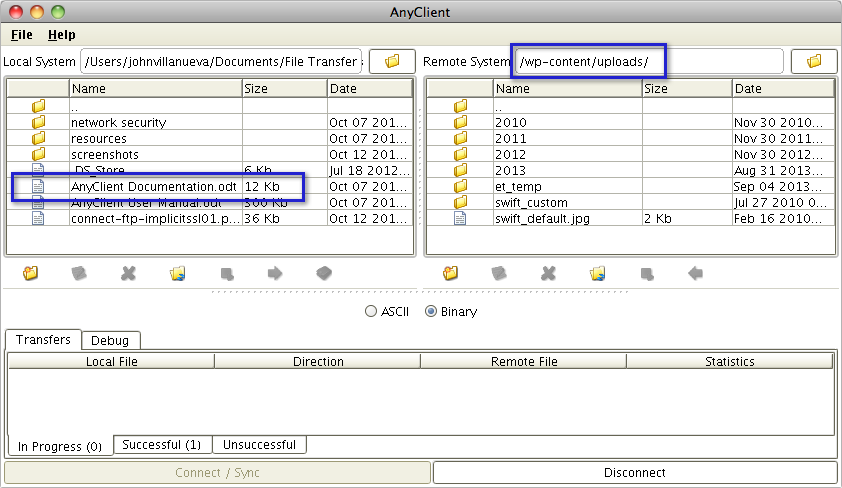Click remote toolbar's gray square icon
842x488 pixels.
click(x=647, y=274)
